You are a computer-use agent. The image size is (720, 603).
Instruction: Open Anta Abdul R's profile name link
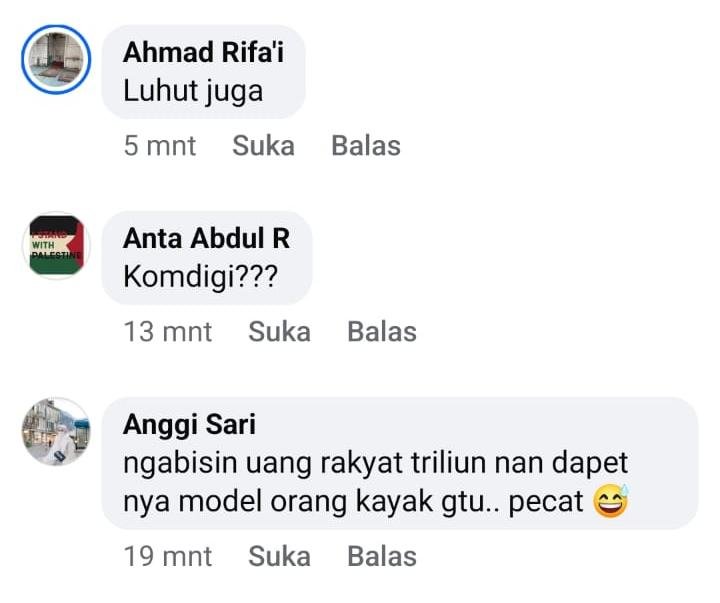pos(206,238)
